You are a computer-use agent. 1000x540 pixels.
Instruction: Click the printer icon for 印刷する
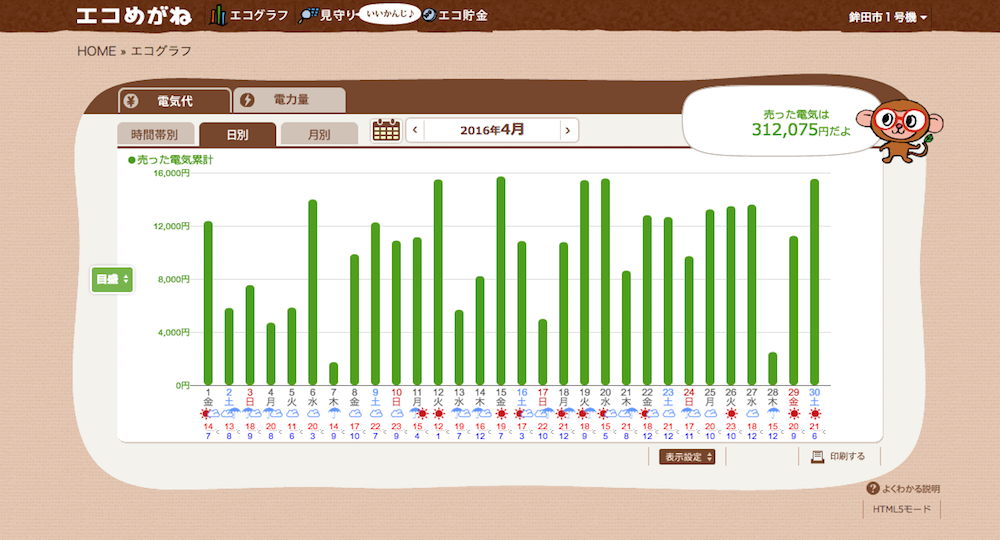(x=817, y=456)
